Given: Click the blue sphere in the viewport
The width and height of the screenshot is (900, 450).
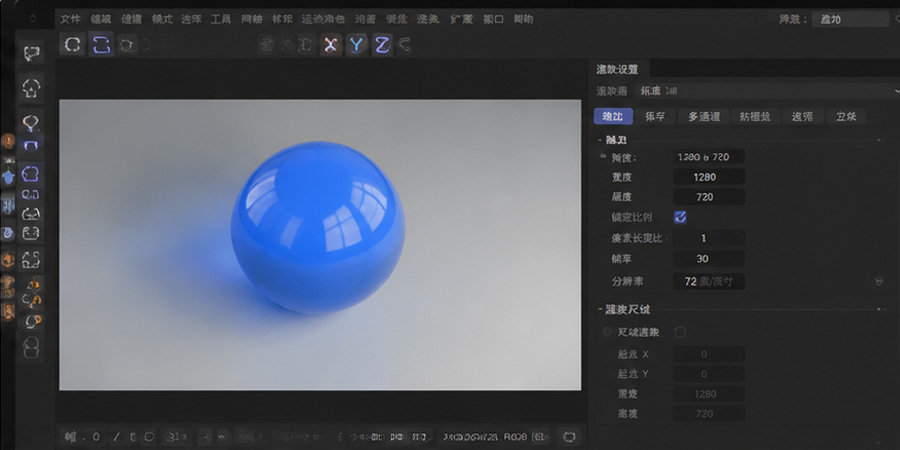Looking at the screenshot, I should (x=317, y=227).
